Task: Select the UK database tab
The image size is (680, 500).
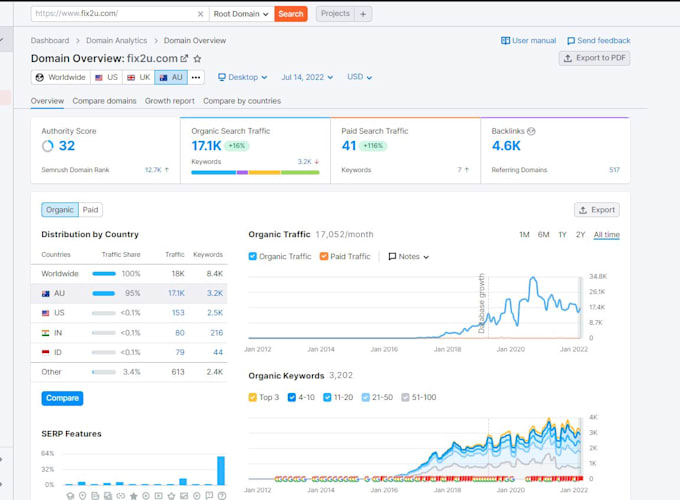Action: pos(138,77)
